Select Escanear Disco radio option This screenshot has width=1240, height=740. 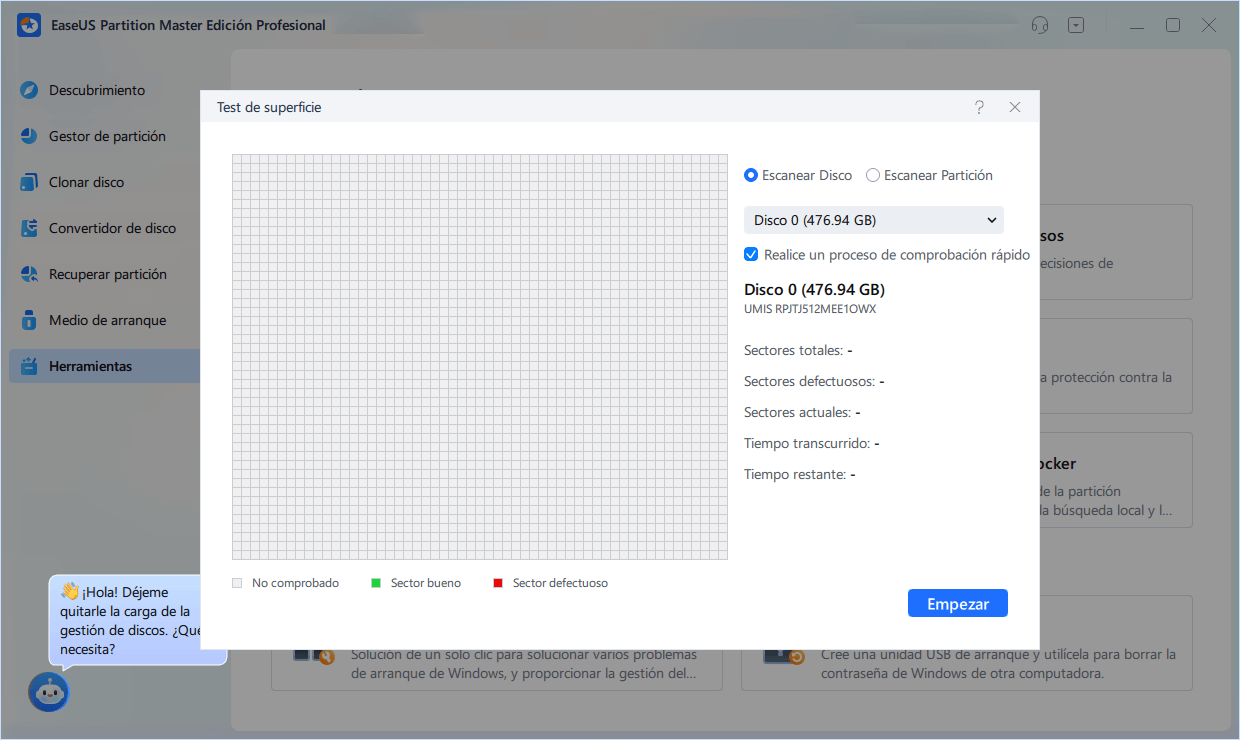point(751,175)
